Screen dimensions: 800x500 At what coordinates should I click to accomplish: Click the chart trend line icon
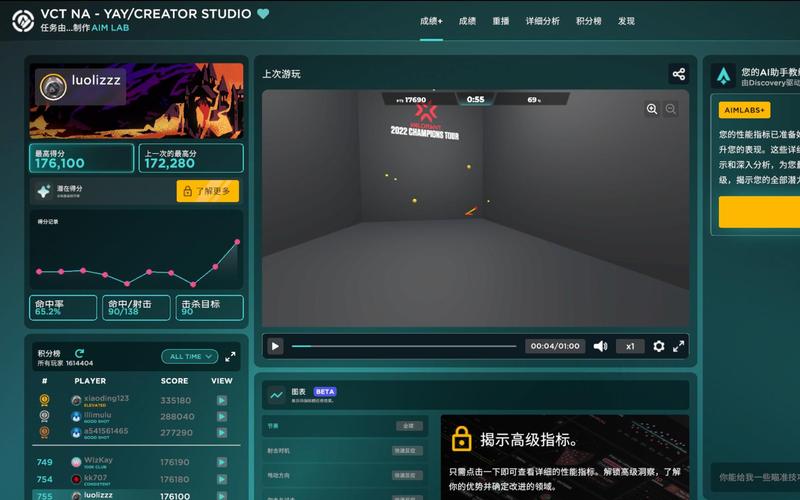click(277, 395)
